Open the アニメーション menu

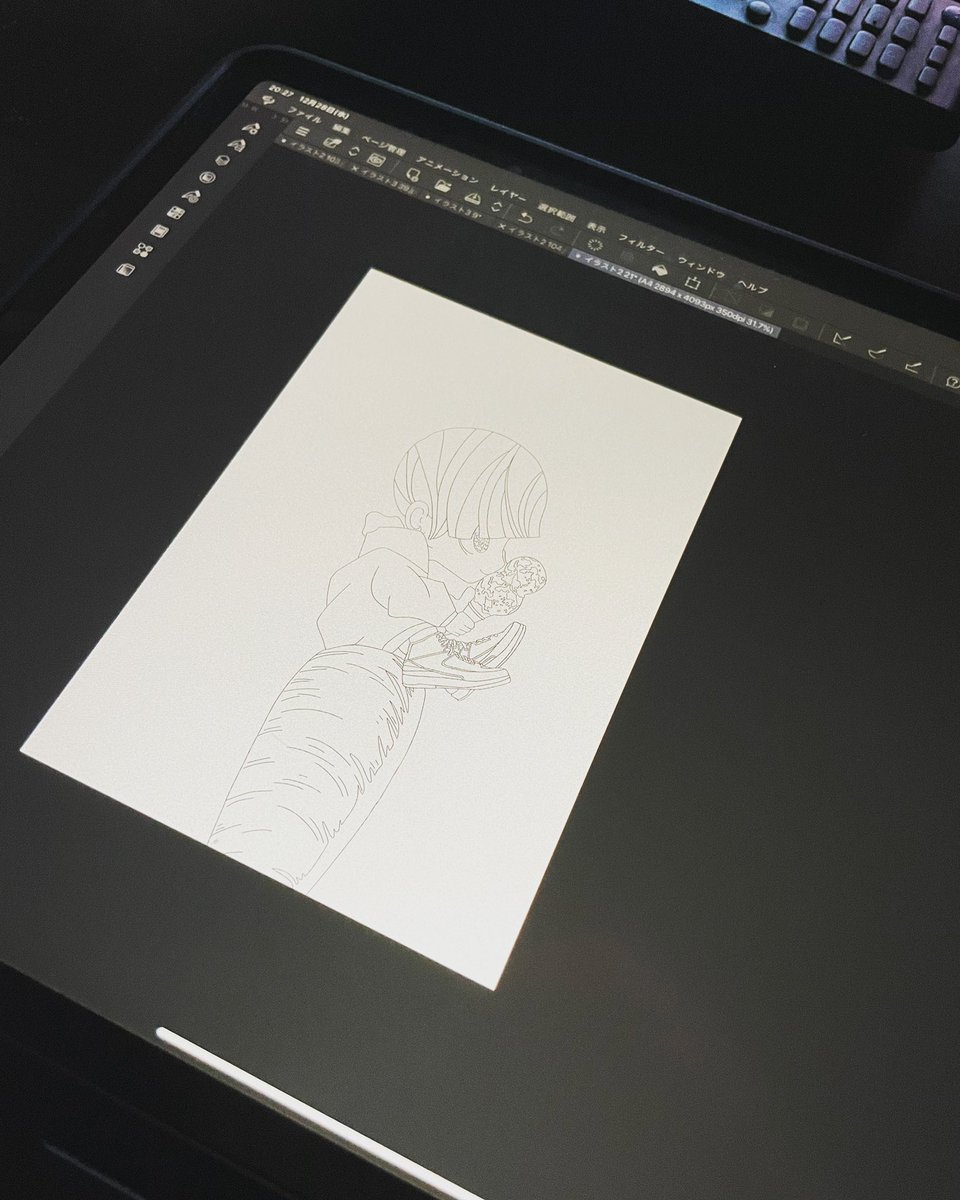[x=447, y=169]
